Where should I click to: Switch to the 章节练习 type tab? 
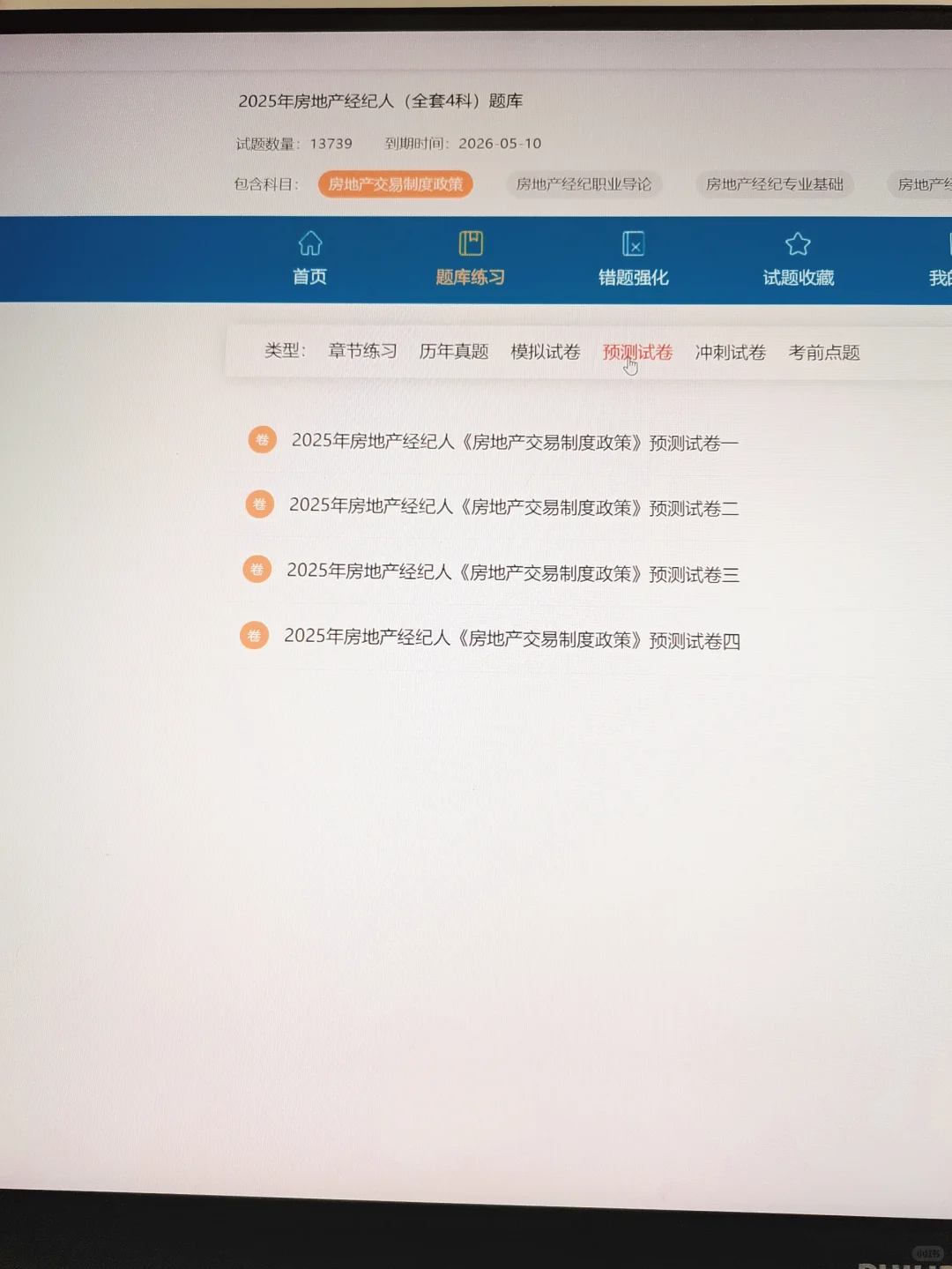point(362,351)
